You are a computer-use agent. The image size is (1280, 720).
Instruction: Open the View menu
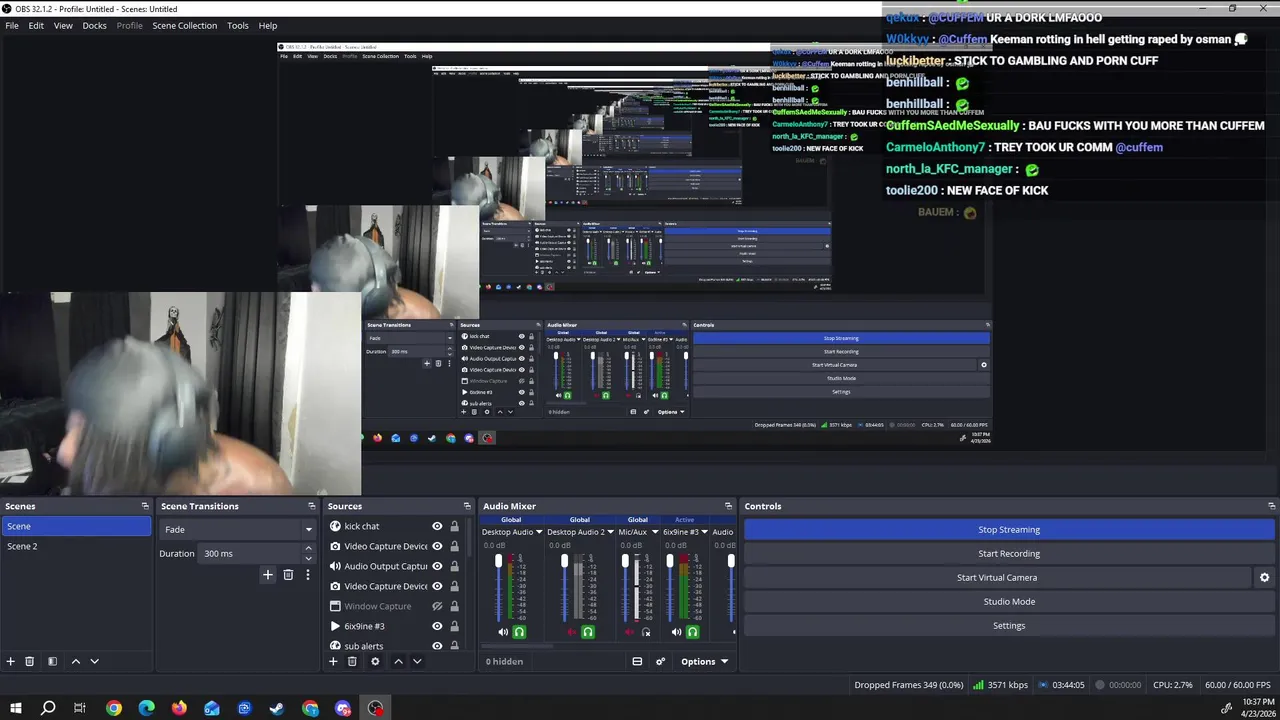(63, 25)
